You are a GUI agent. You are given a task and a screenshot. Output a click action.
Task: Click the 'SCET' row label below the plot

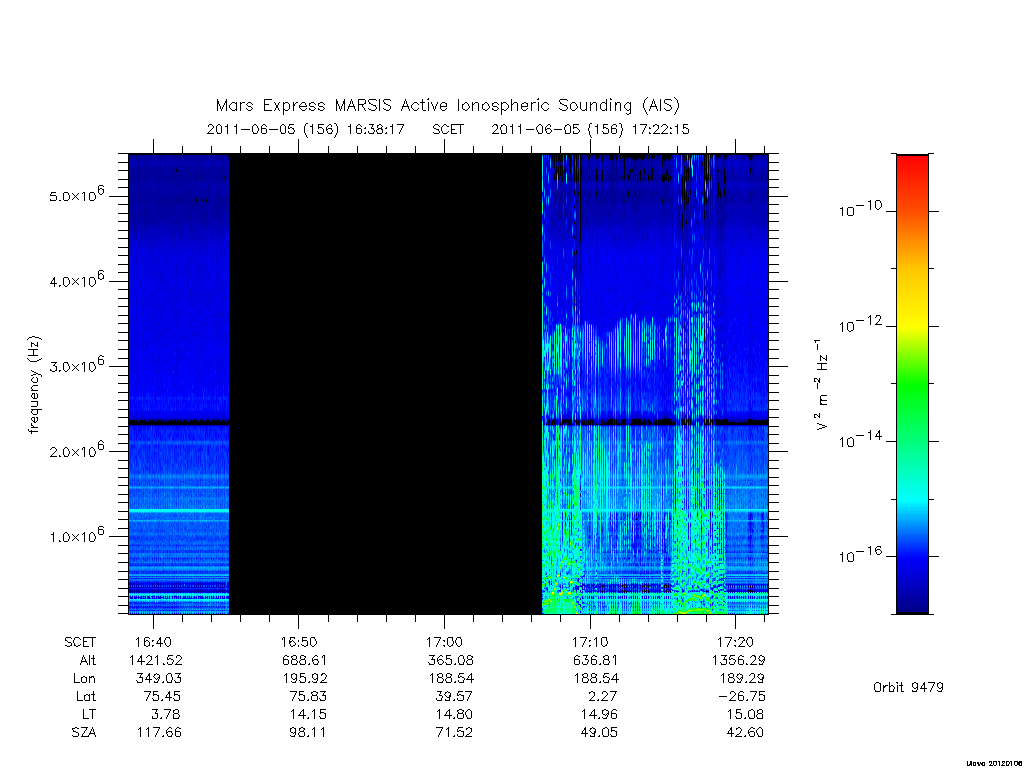click(x=80, y=643)
